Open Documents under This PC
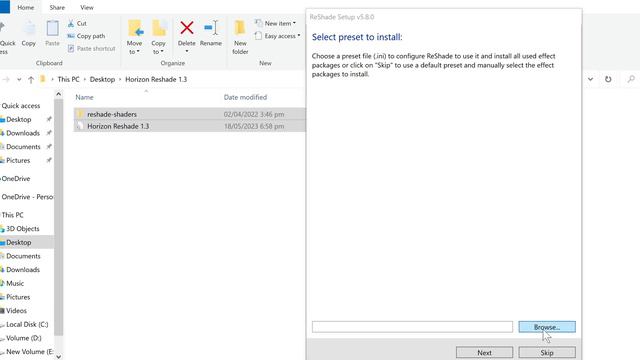 [23, 256]
